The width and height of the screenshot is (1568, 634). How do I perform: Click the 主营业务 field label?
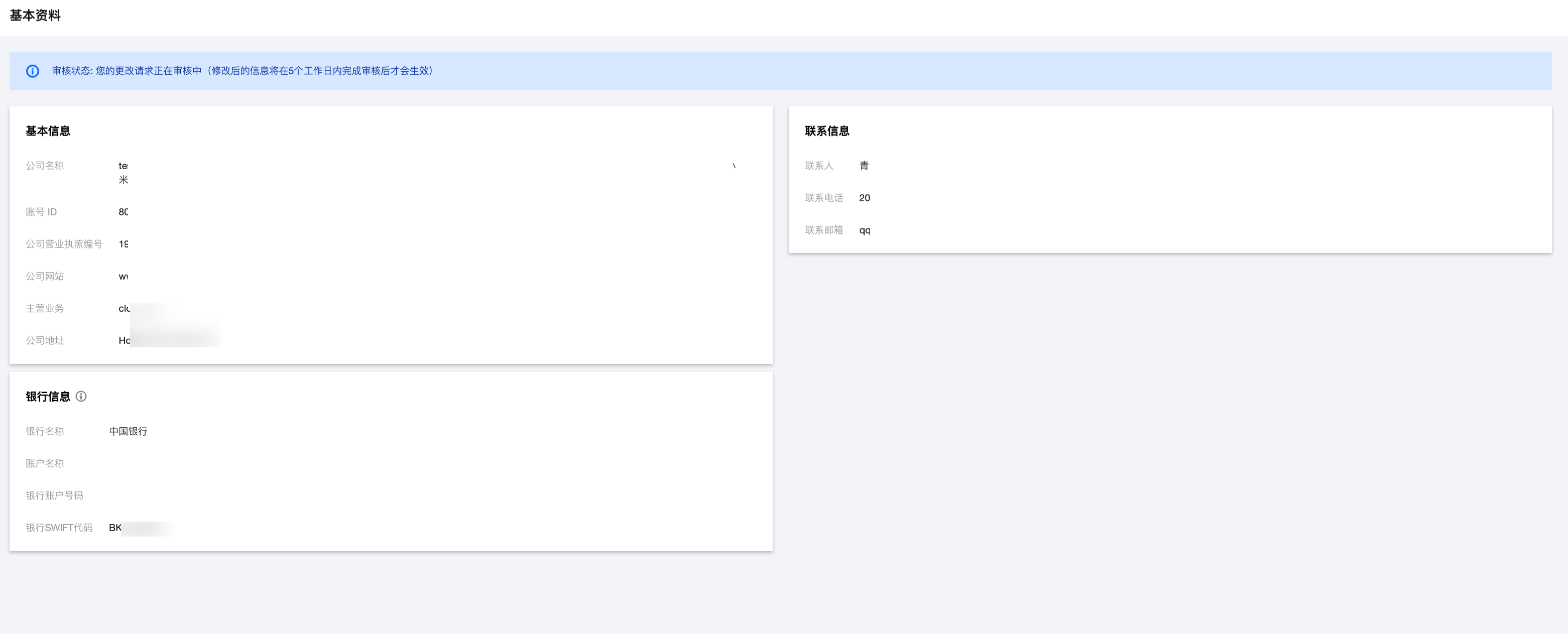(x=45, y=309)
